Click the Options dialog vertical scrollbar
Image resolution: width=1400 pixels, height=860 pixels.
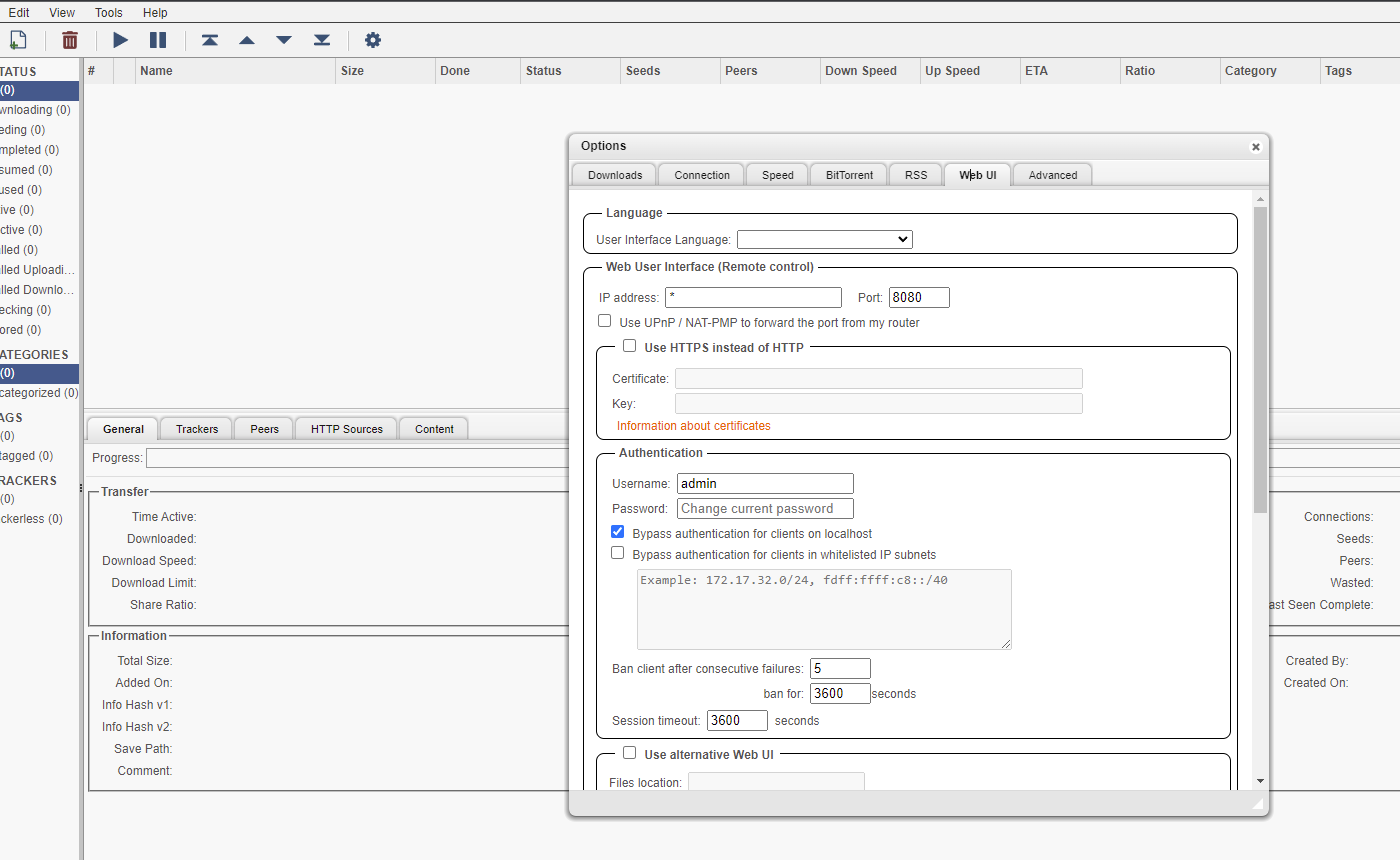pos(1260,360)
